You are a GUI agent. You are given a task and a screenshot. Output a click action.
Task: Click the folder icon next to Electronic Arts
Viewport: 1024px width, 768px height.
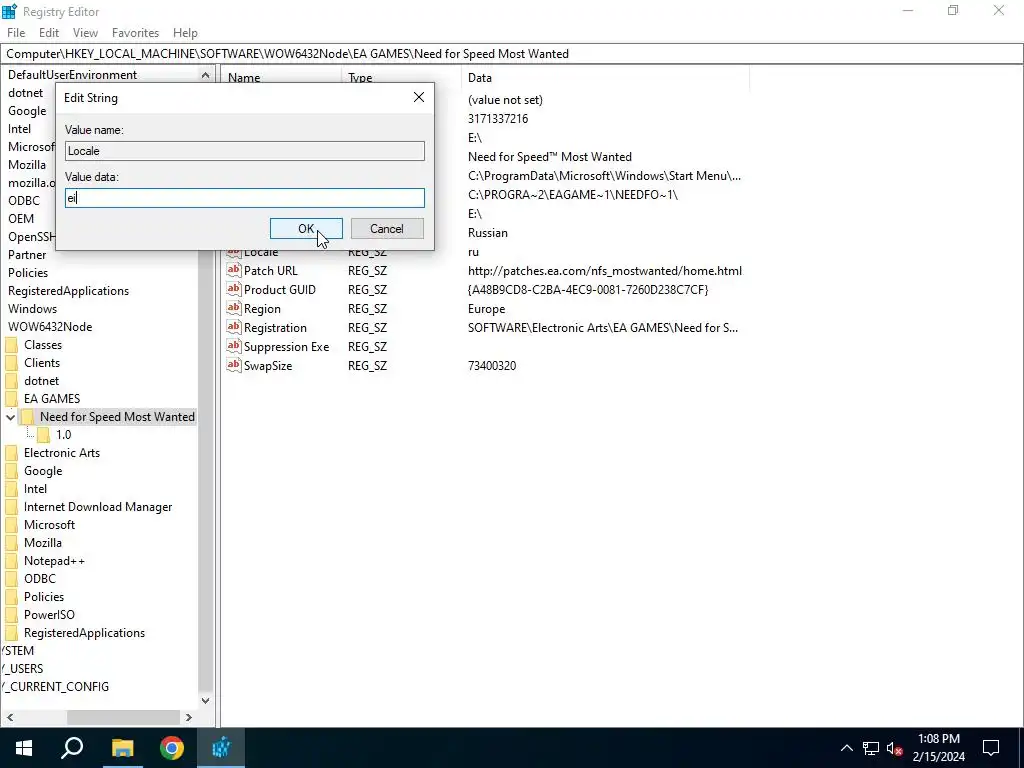coord(11,453)
